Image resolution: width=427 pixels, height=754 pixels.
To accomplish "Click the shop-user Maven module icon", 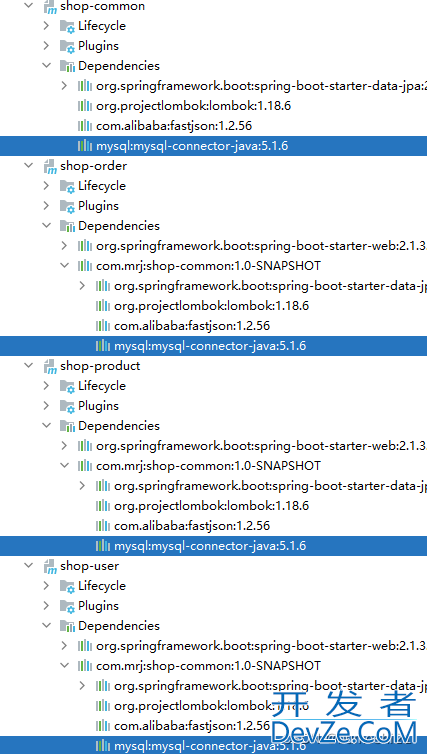I will (50, 566).
